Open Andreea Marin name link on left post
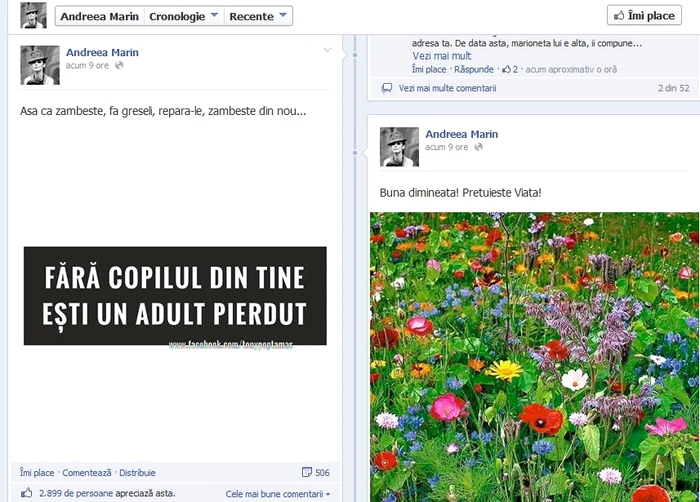The image size is (700, 502). [x=102, y=52]
